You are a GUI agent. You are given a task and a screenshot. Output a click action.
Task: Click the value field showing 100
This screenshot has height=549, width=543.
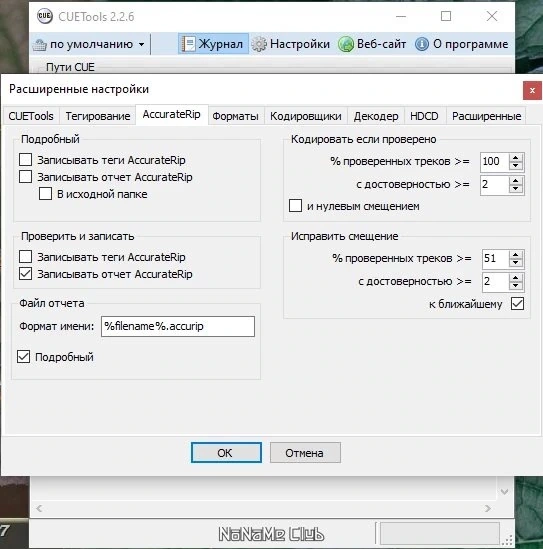click(494, 162)
